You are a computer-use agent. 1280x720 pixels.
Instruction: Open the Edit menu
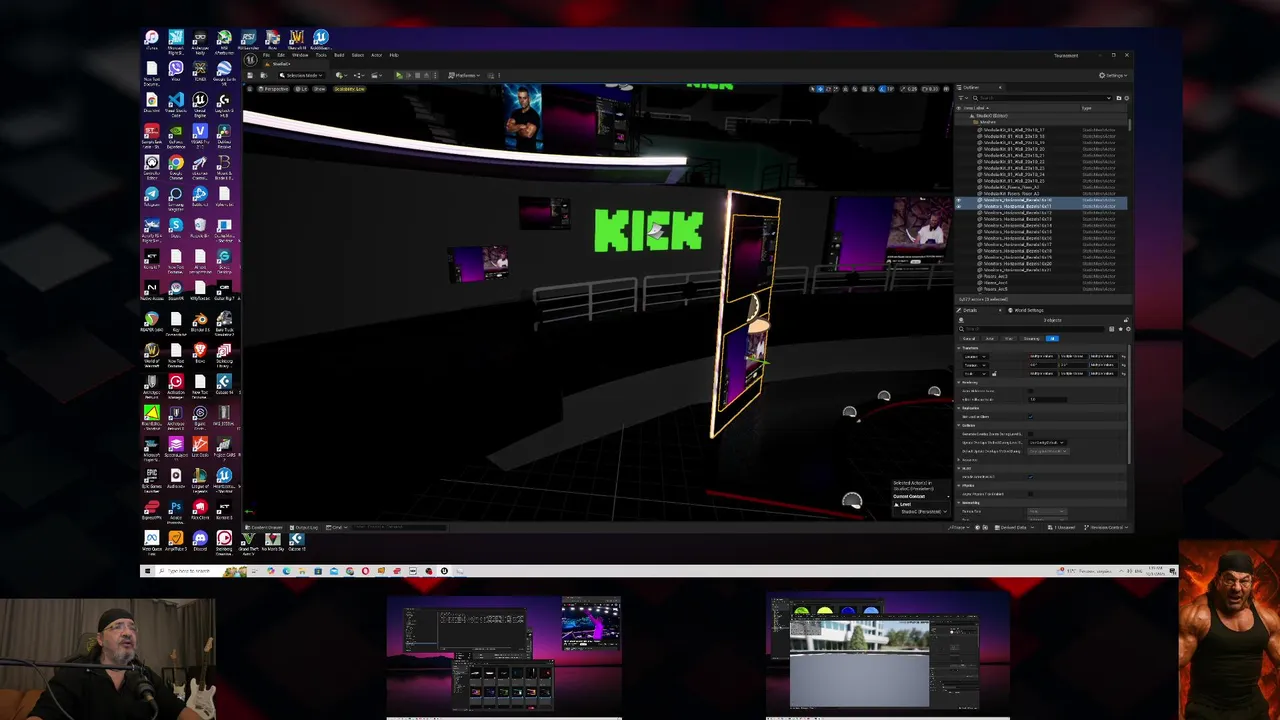pyautogui.click(x=281, y=55)
